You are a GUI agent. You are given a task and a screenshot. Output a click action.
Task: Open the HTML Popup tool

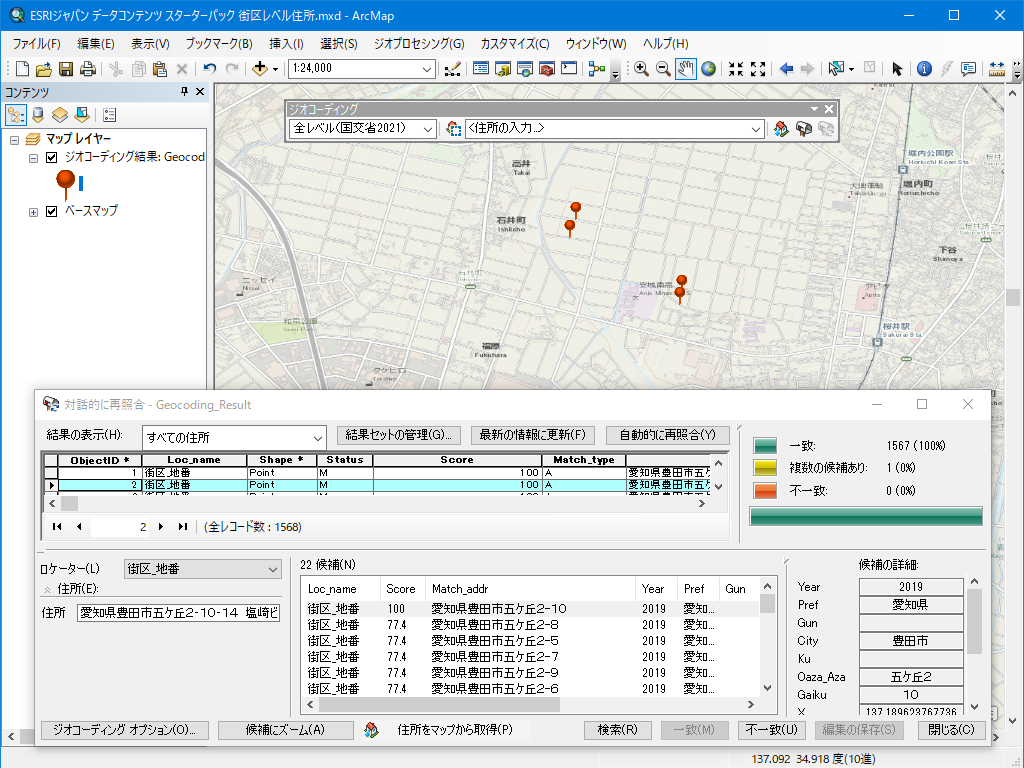point(968,69)
